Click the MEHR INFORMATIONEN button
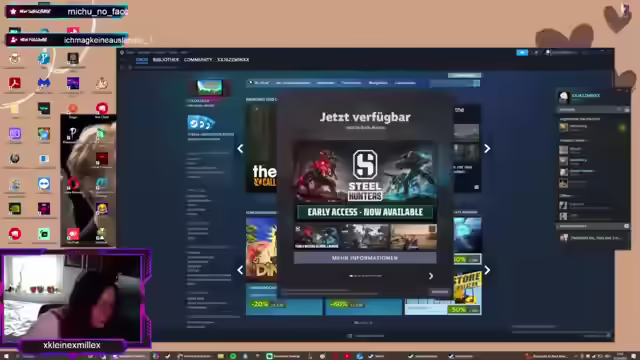Screen dimensions: 640x360 click(365, 258)
